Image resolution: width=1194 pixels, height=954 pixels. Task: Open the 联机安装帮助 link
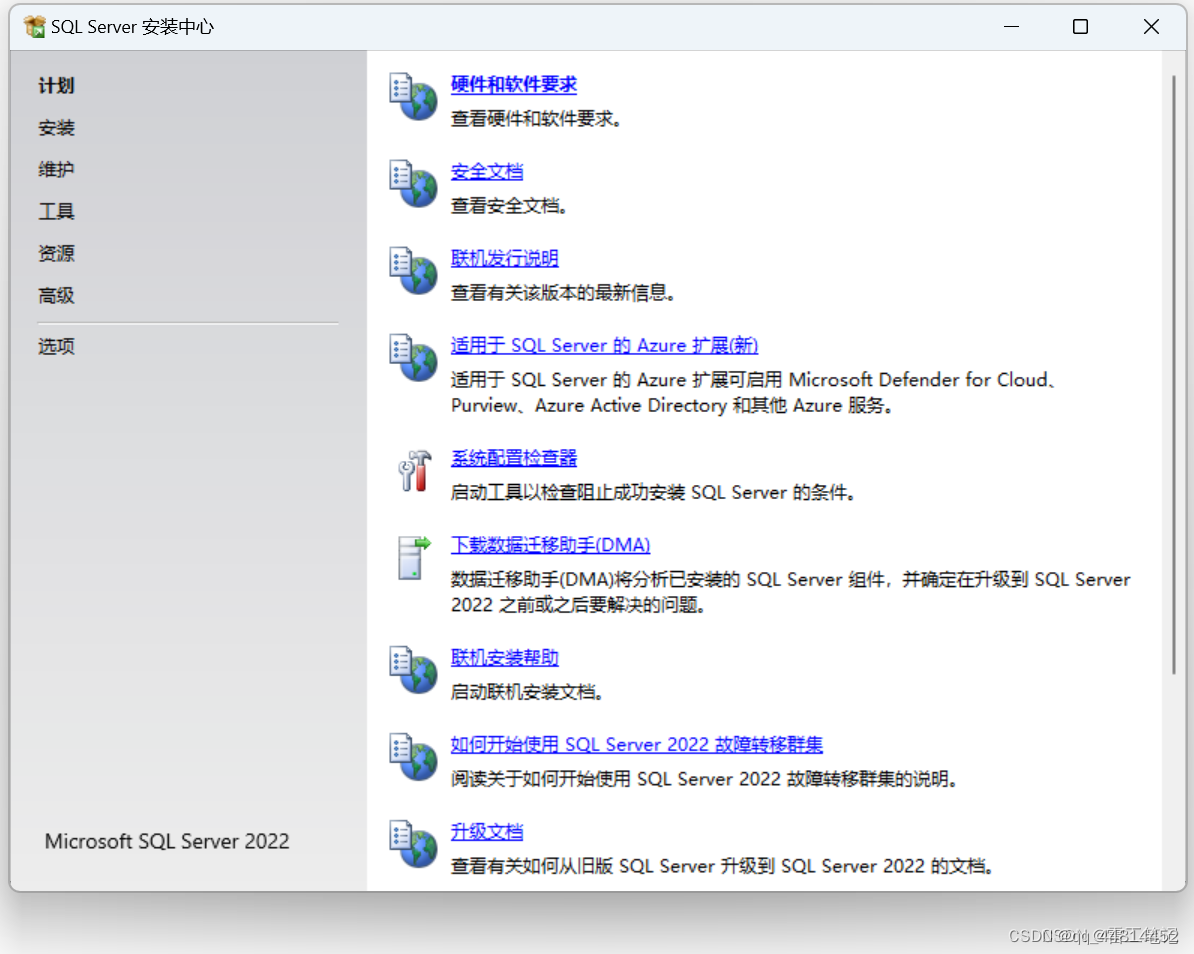point(504,657)
